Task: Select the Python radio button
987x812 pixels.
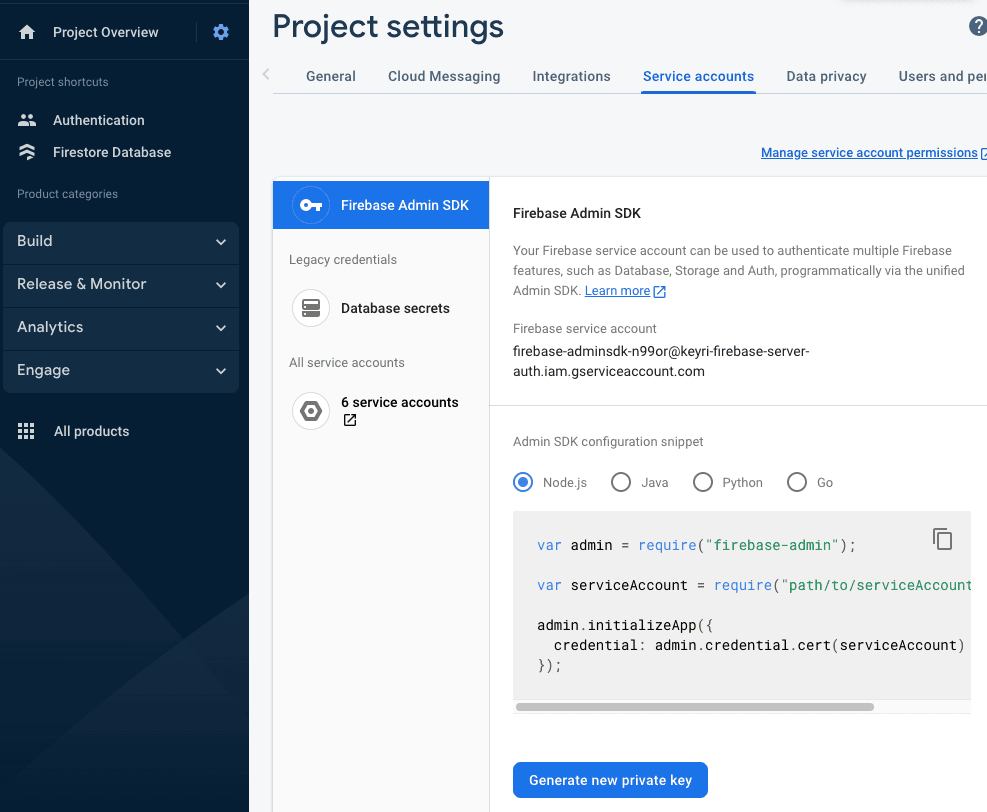Action: click(703, 483)
